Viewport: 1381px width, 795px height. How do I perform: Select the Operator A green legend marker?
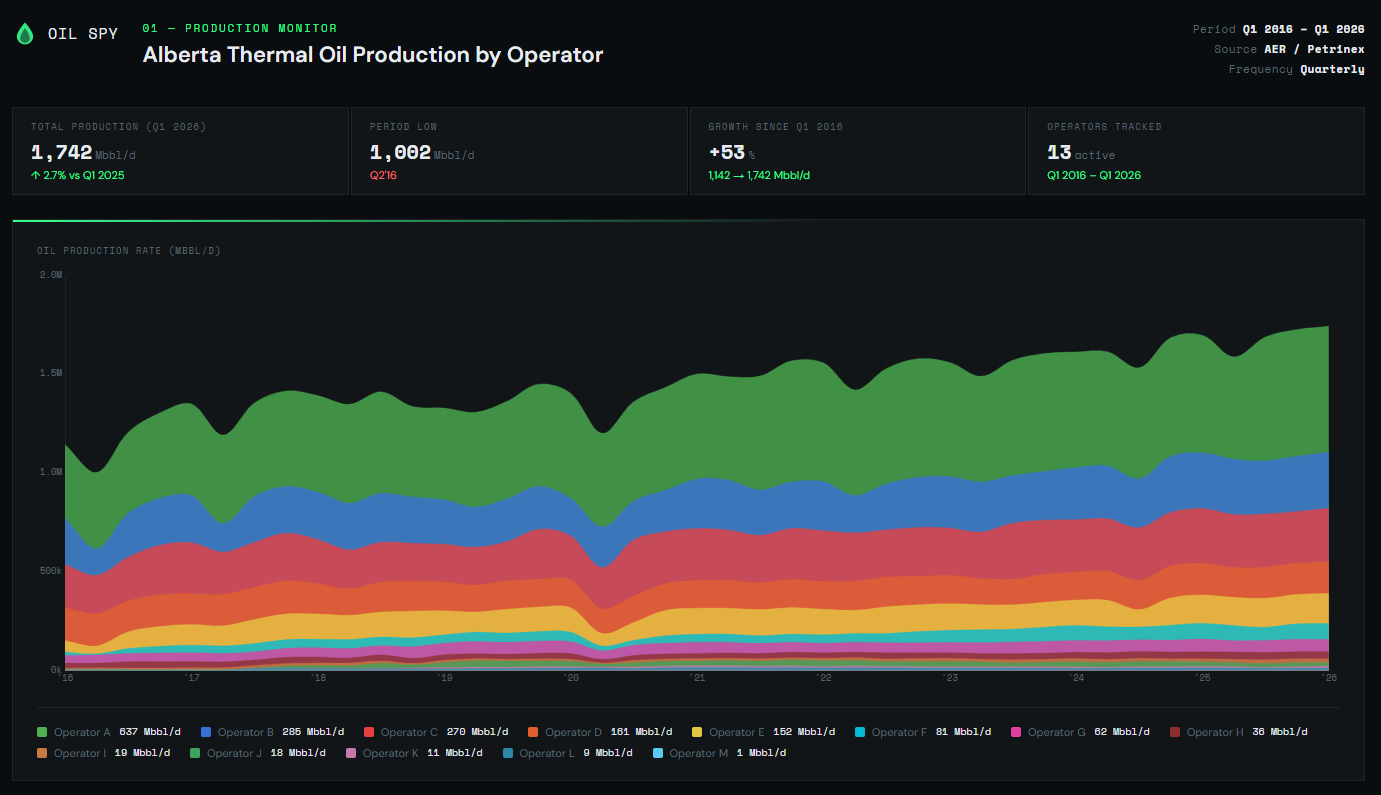pos(41,731)
